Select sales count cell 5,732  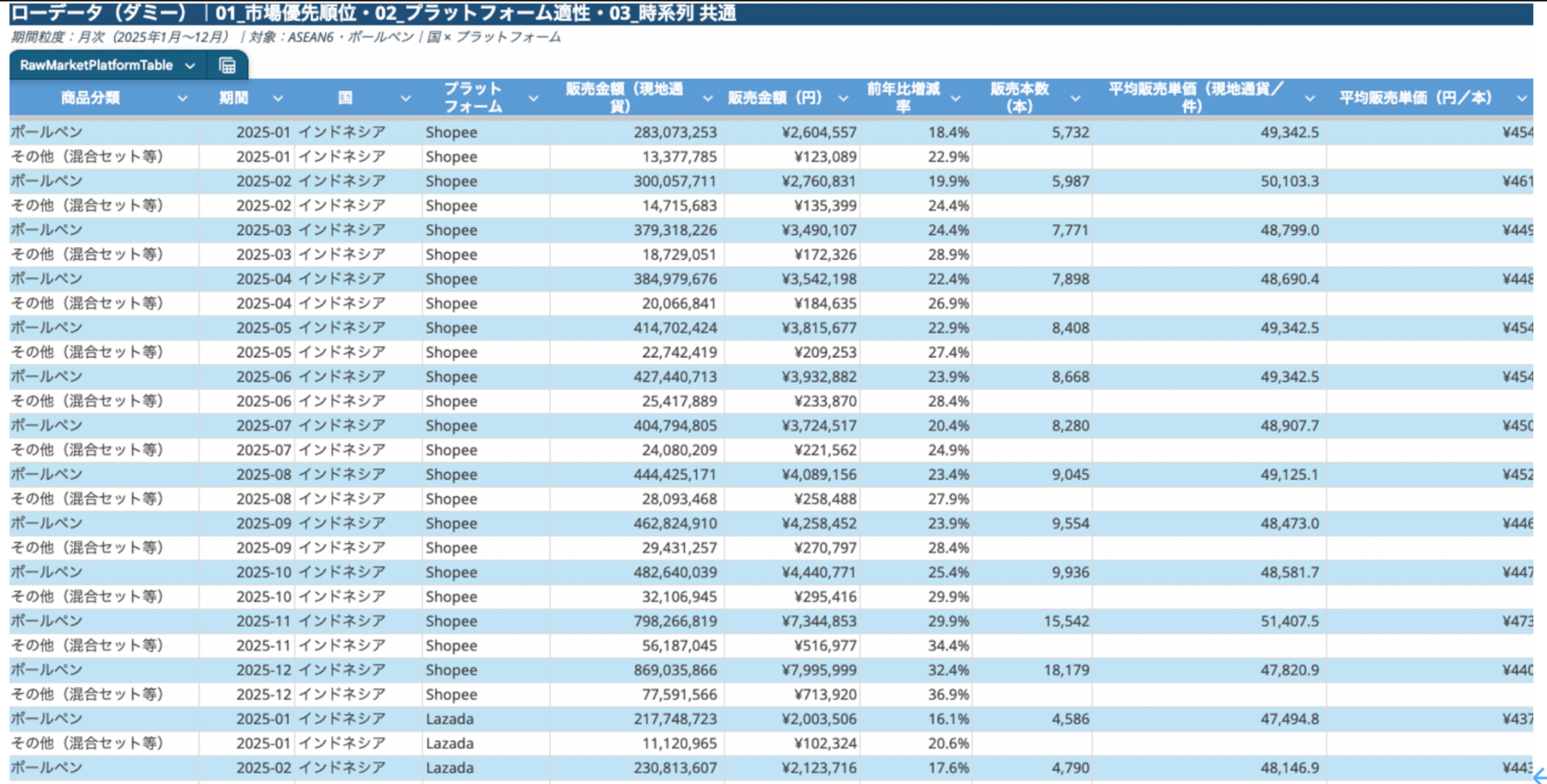(1032, 132)
